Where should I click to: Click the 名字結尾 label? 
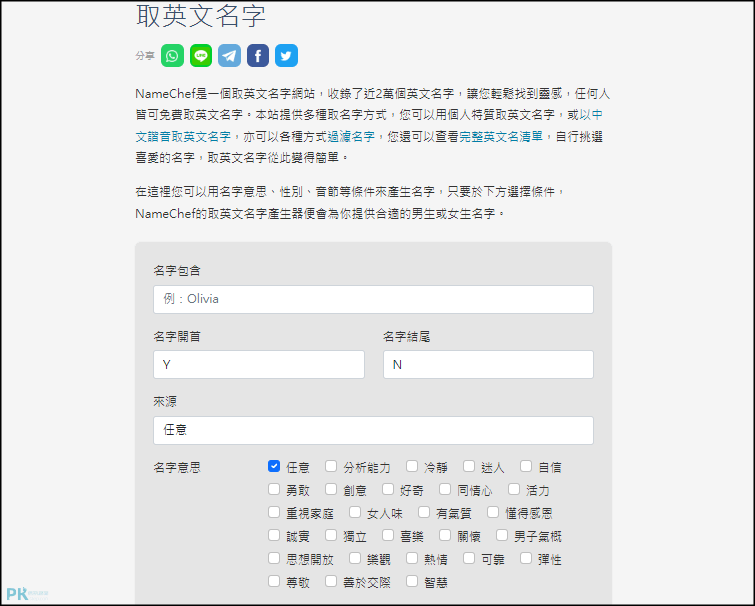pyautogui.click(x=407, y=337)
